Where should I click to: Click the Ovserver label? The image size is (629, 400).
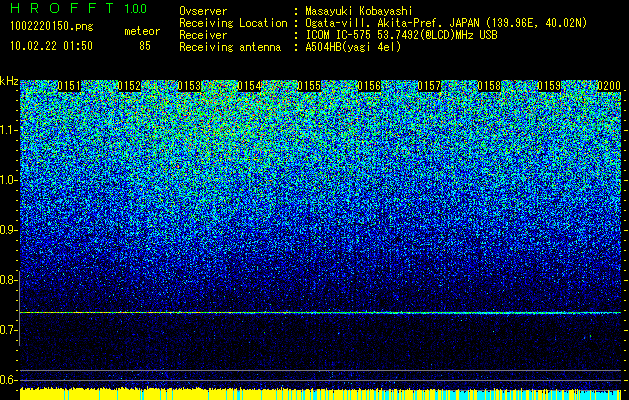pyautogui.click(x=203, y=11)
